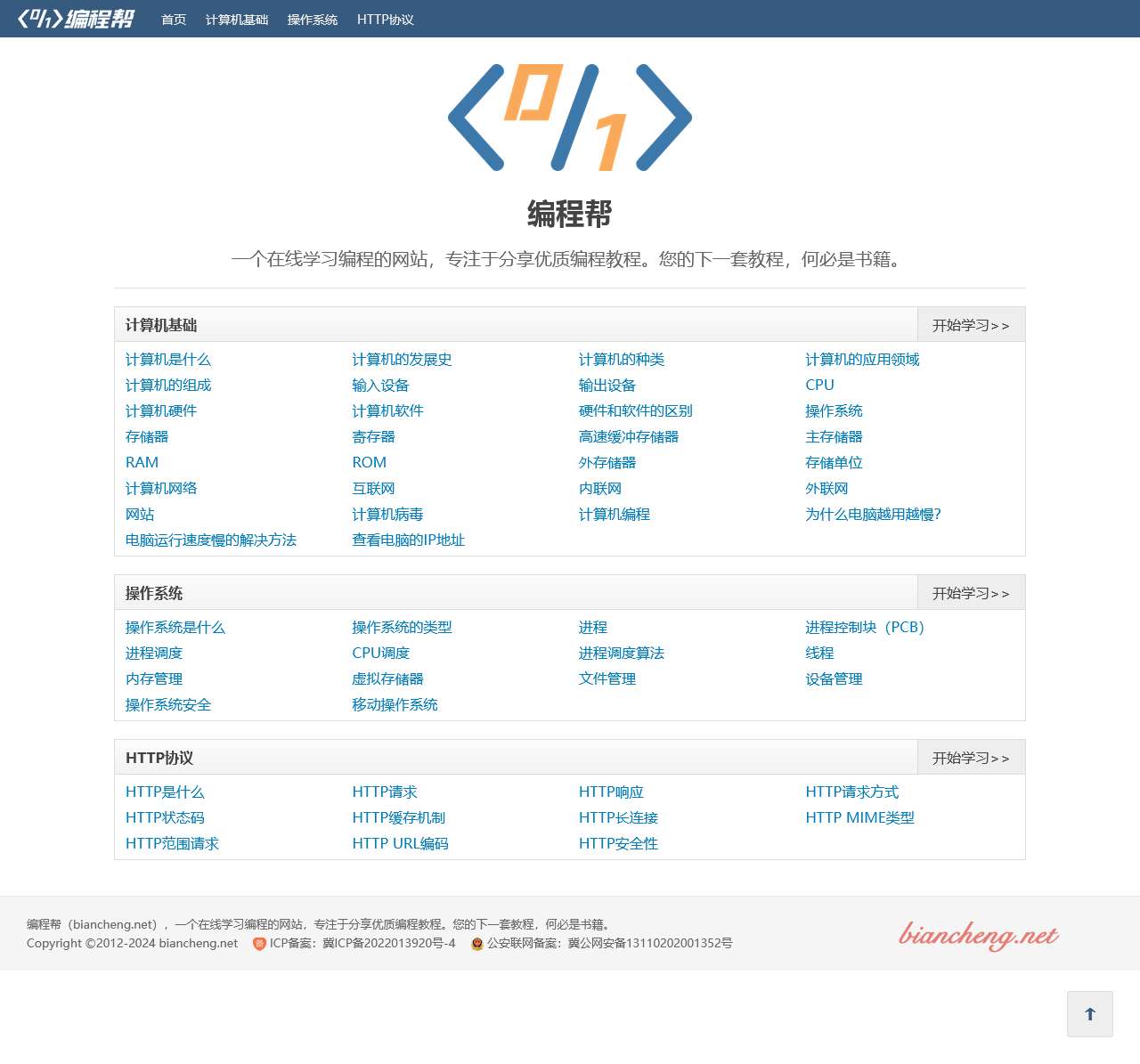
Task: Open the HTTP URL编码 article link
Action: tap(401, 843)
